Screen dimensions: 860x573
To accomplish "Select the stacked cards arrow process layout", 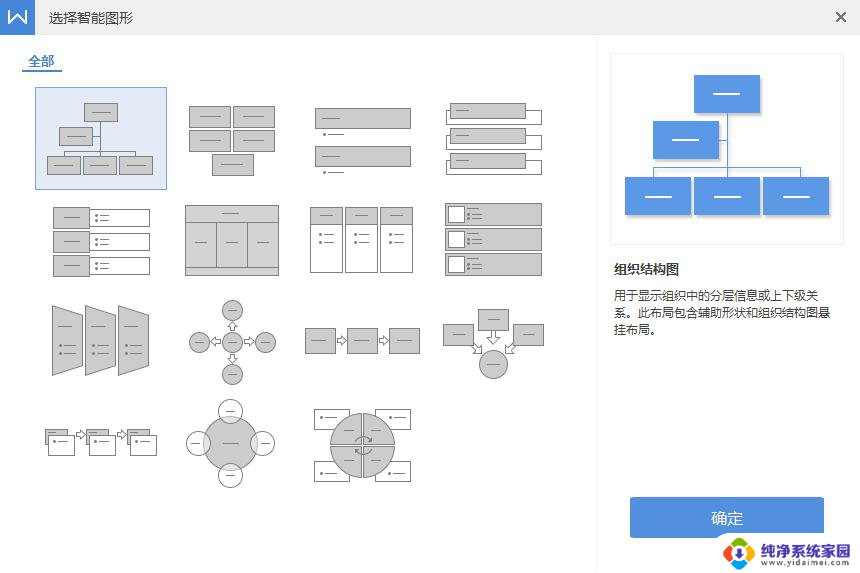I will click(x=101, y=442).
